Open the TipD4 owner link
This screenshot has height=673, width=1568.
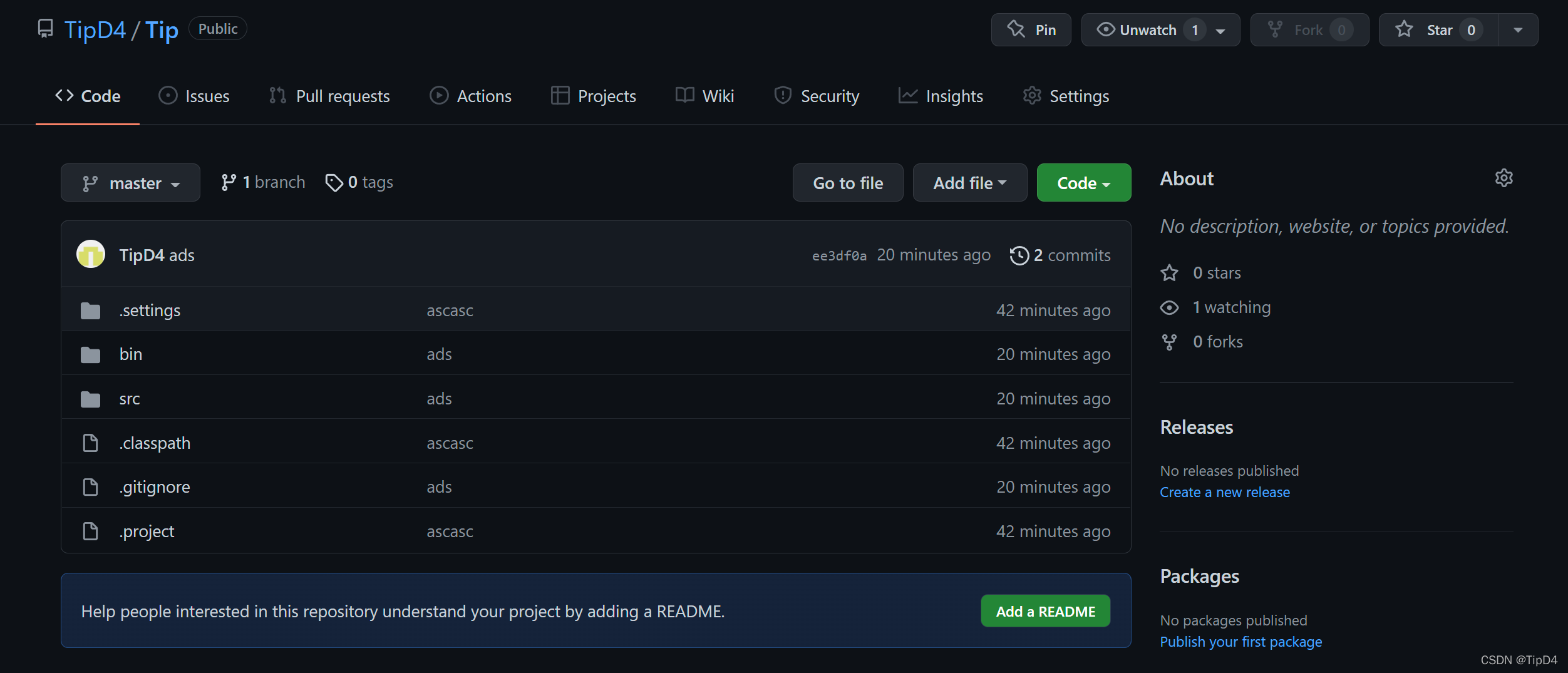(95, 29)
